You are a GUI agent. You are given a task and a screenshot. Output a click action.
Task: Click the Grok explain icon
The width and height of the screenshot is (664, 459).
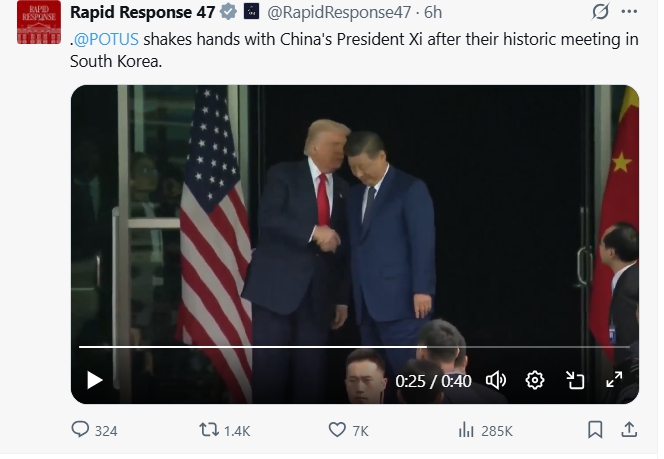click(x=601, y=13)
